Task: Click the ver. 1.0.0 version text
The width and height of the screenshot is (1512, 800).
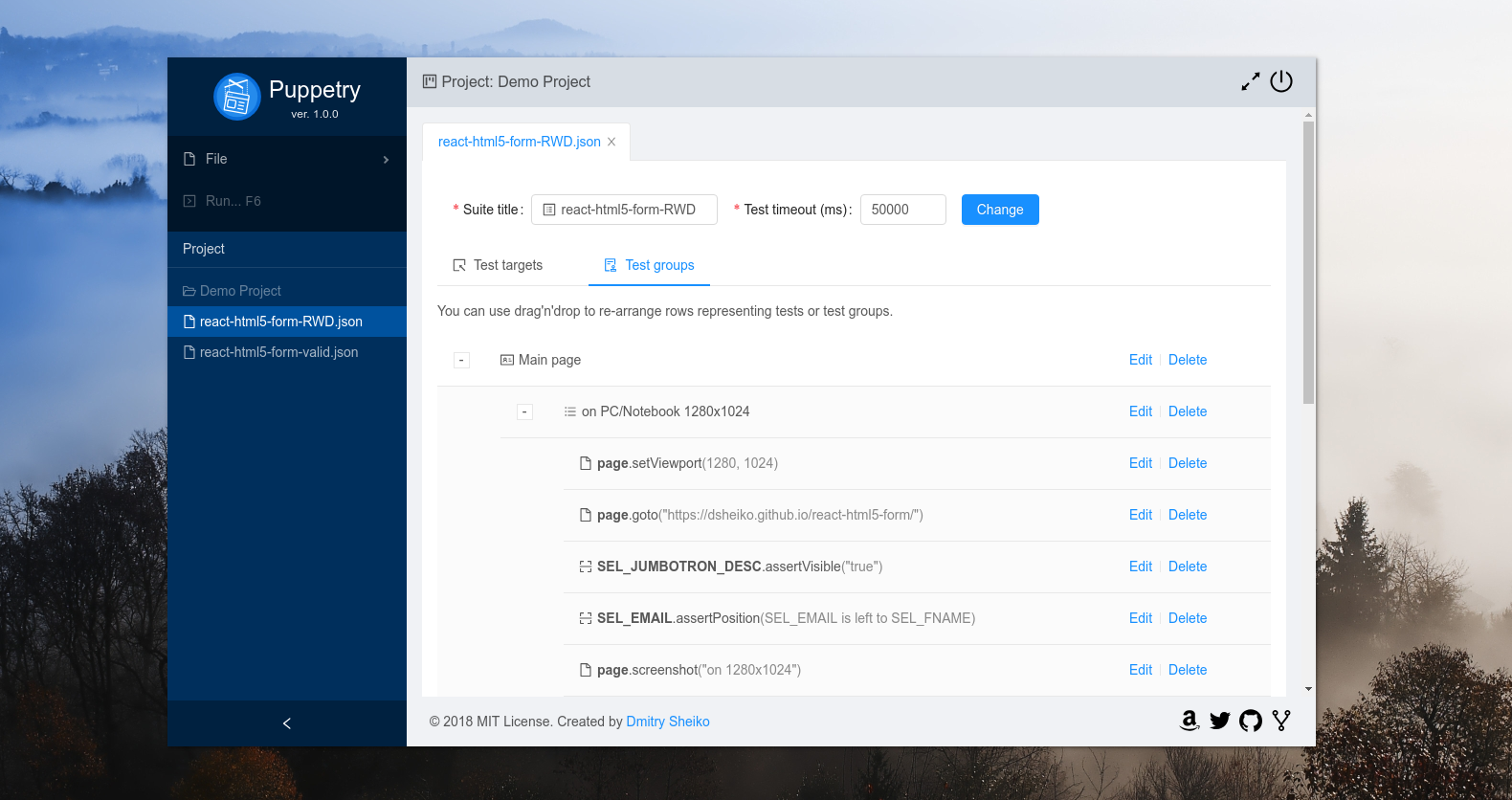Action: tap(315, 114)
